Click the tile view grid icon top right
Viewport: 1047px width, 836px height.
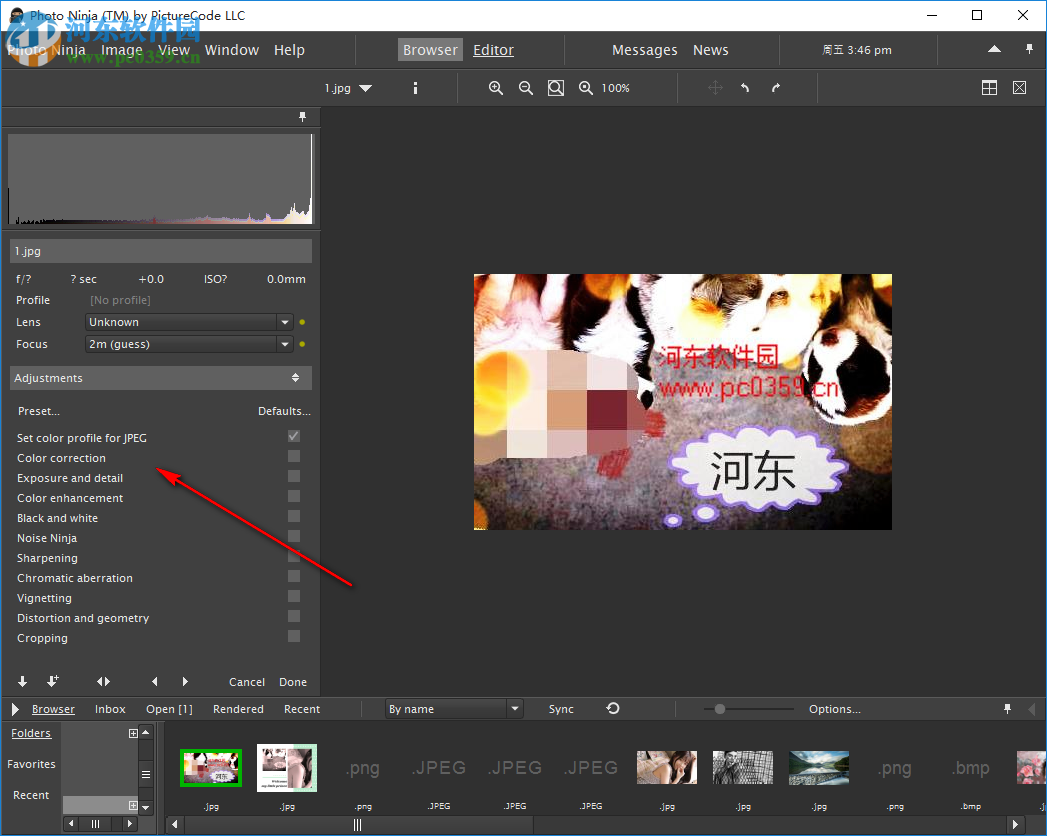coord(989,88)
